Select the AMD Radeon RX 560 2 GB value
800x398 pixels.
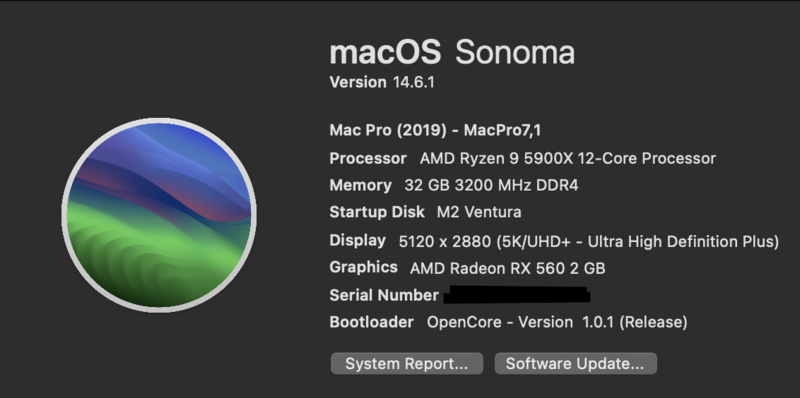coord(508,268)
